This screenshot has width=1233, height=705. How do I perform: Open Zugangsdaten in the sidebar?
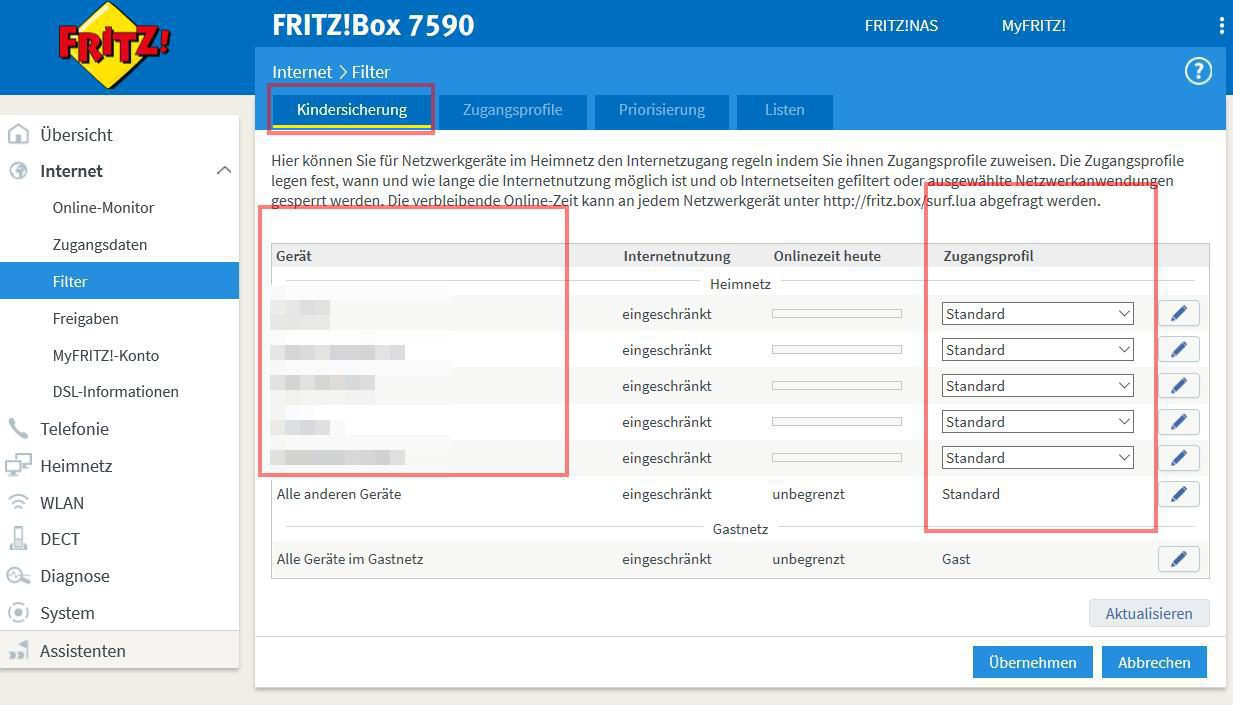100,245
